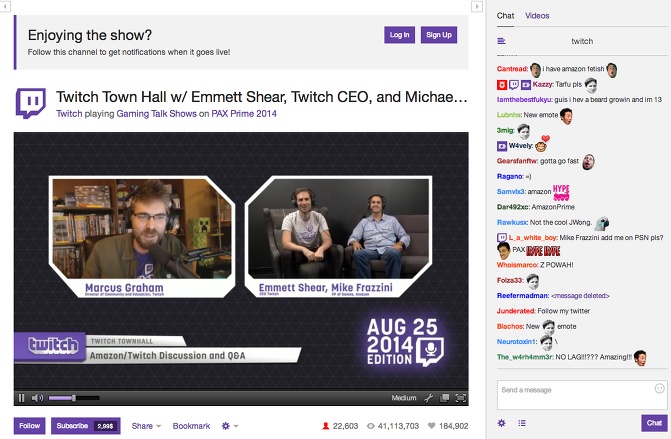Enter fullscreen video mode
This screenshot has width=671, height=439.
[461, 398]
